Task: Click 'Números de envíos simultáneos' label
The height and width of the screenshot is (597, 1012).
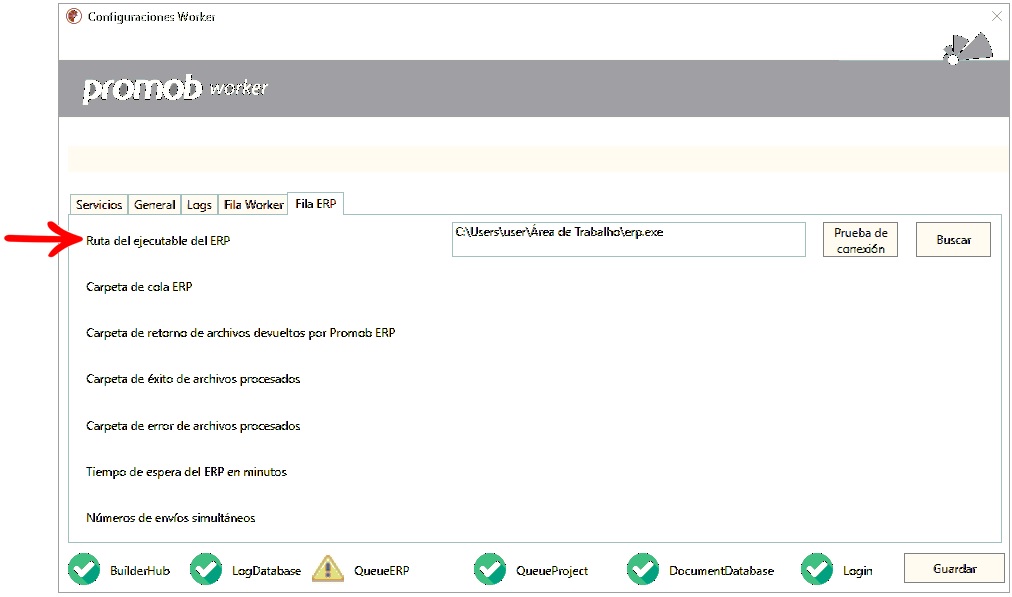Action: (x=170, y=518)
